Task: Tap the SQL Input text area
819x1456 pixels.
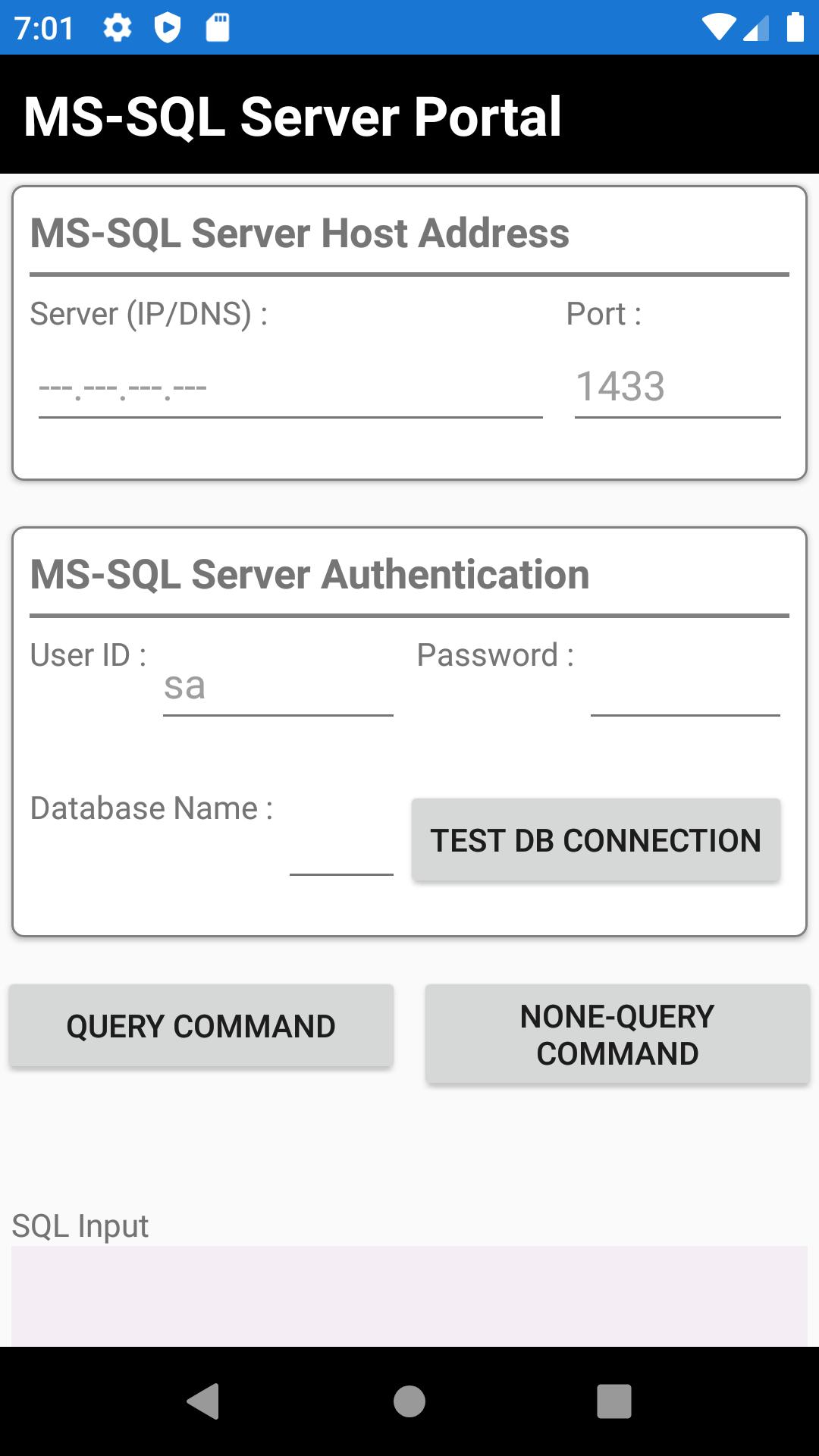Action: click(409, 1296)
